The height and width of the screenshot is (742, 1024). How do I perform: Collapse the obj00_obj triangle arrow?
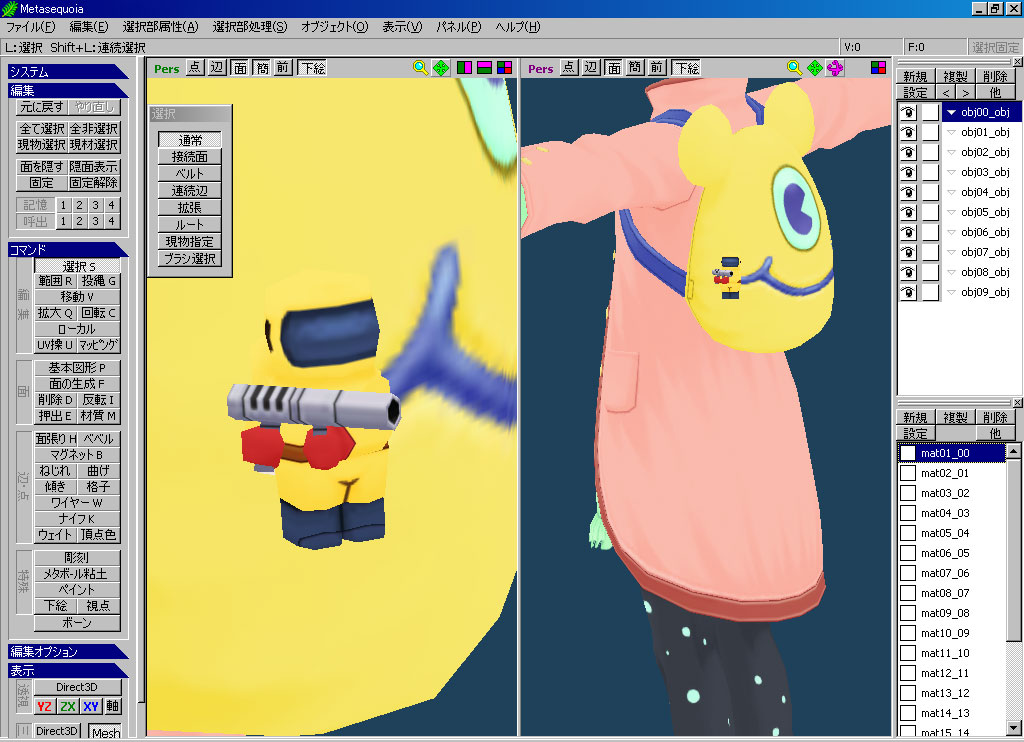click(952, 112)
